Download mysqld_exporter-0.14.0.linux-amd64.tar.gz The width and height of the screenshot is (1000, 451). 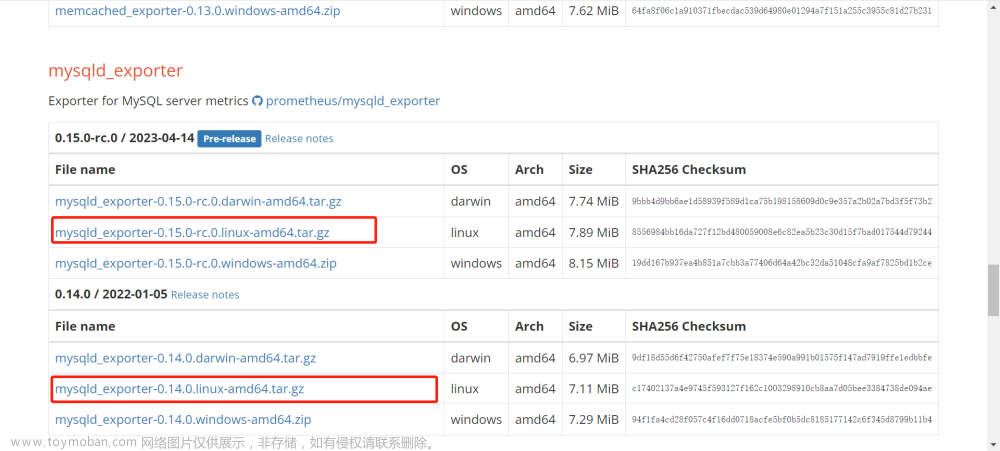pos(179,388)
